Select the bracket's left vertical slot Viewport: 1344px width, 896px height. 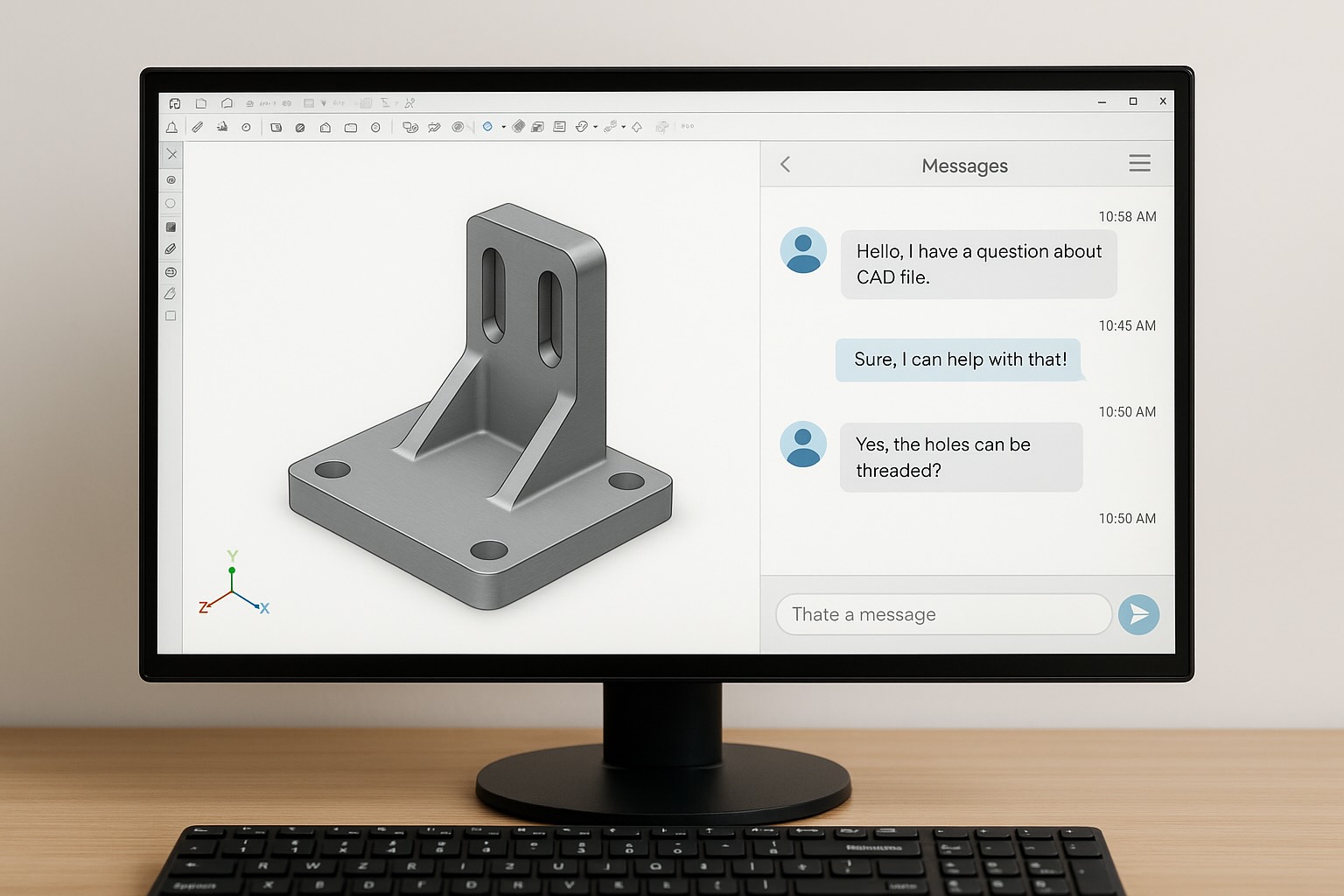(493, 295)
